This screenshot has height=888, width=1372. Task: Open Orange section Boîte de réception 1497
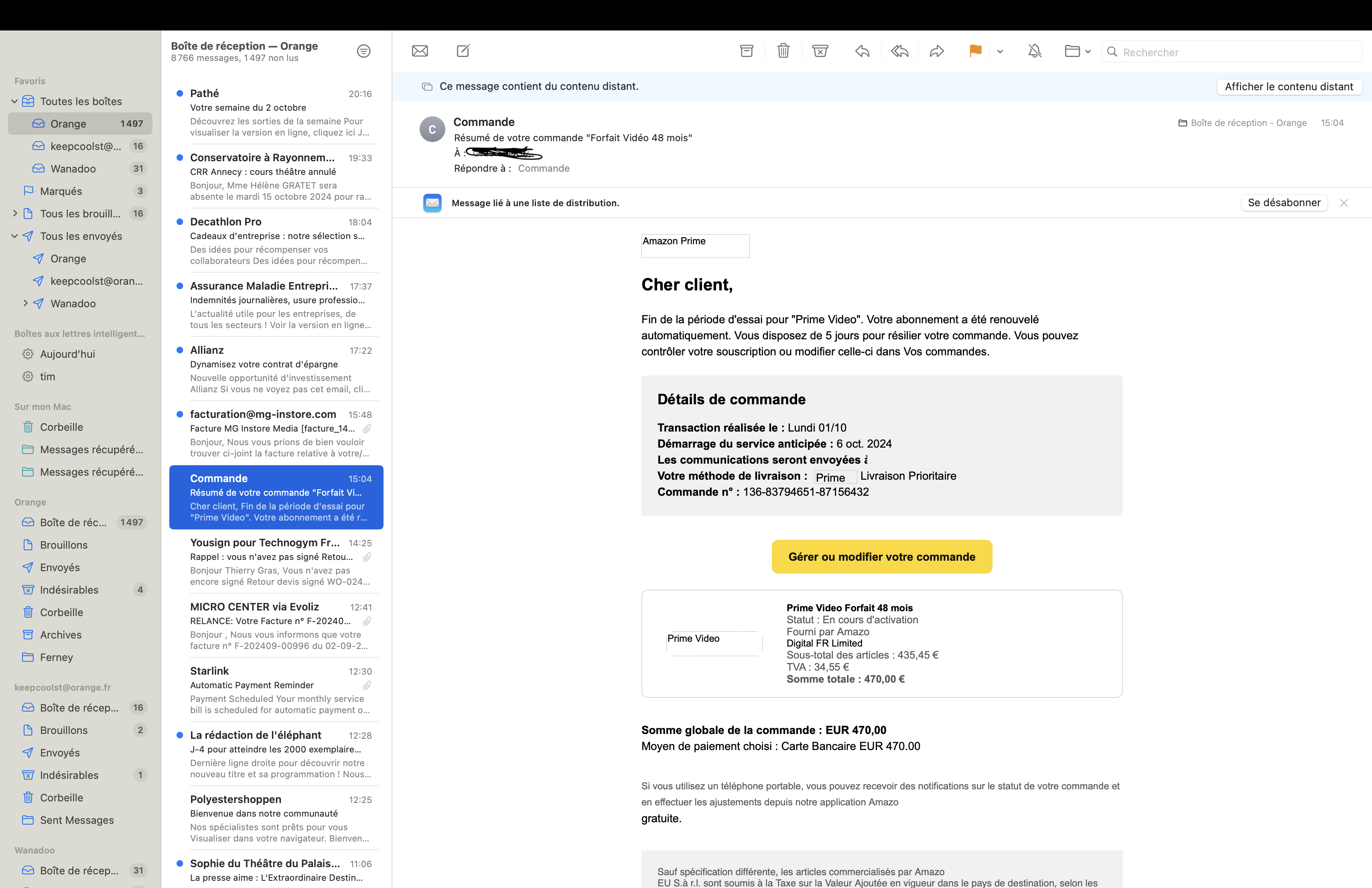[x=80, y=523]
